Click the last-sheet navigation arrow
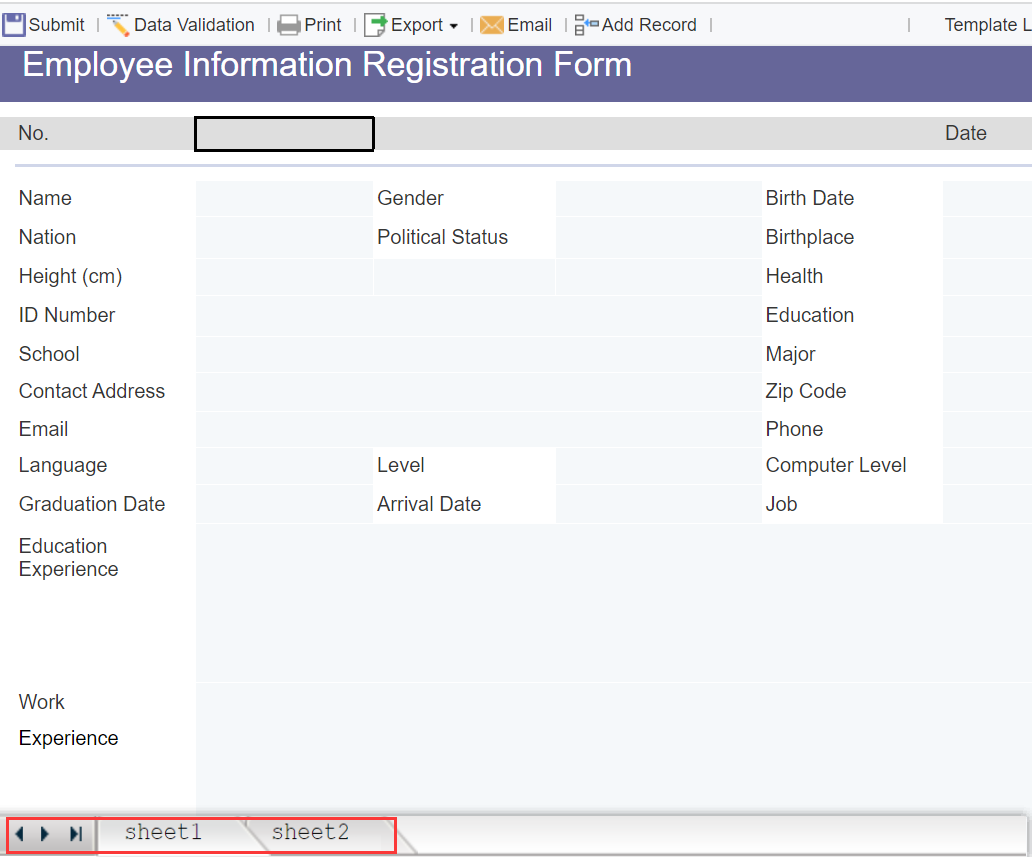1032x857 pixels. [75, 833]
